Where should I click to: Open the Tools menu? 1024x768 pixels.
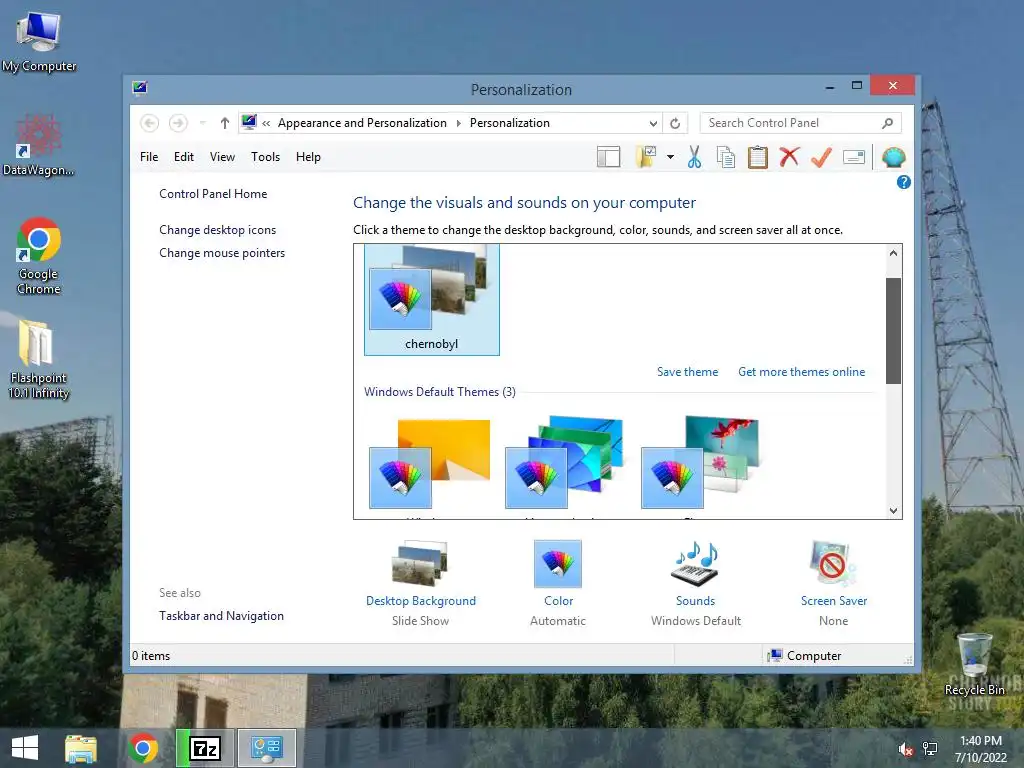[265, 157]
